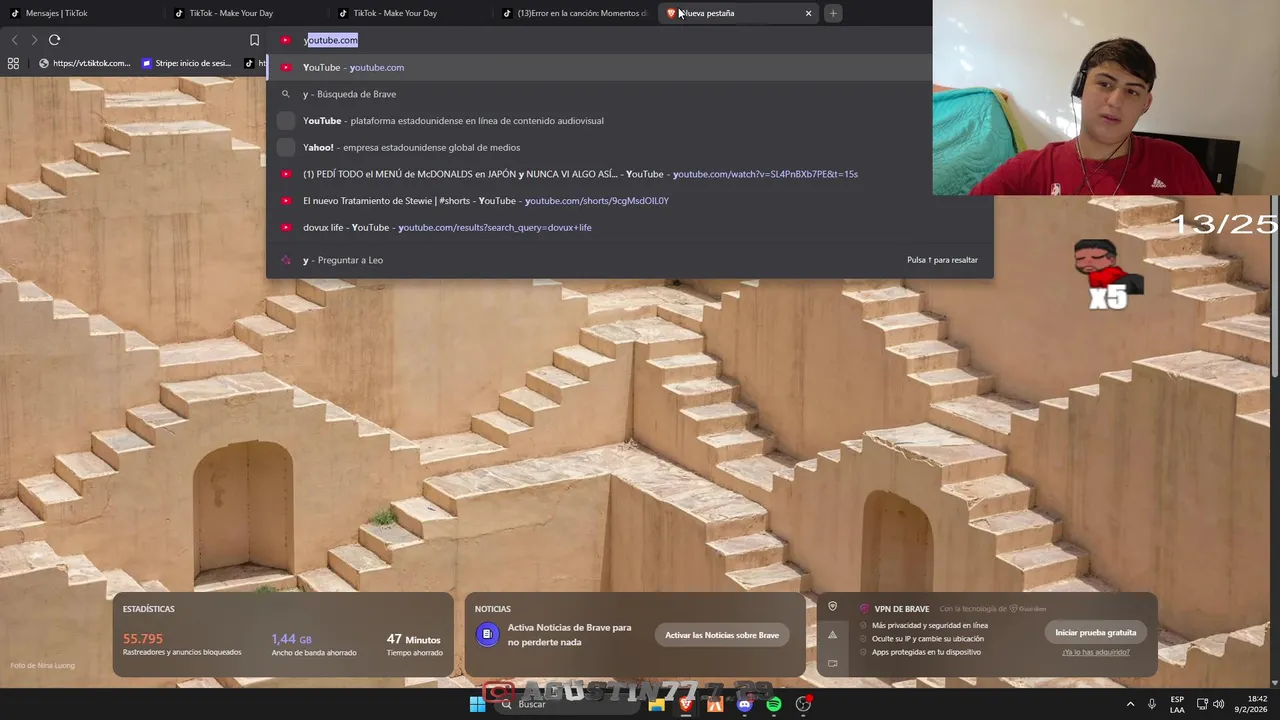Select the YouTube - youtube.com suggestion
This screenshot has width=1280, height=720.
click(630, 67)
